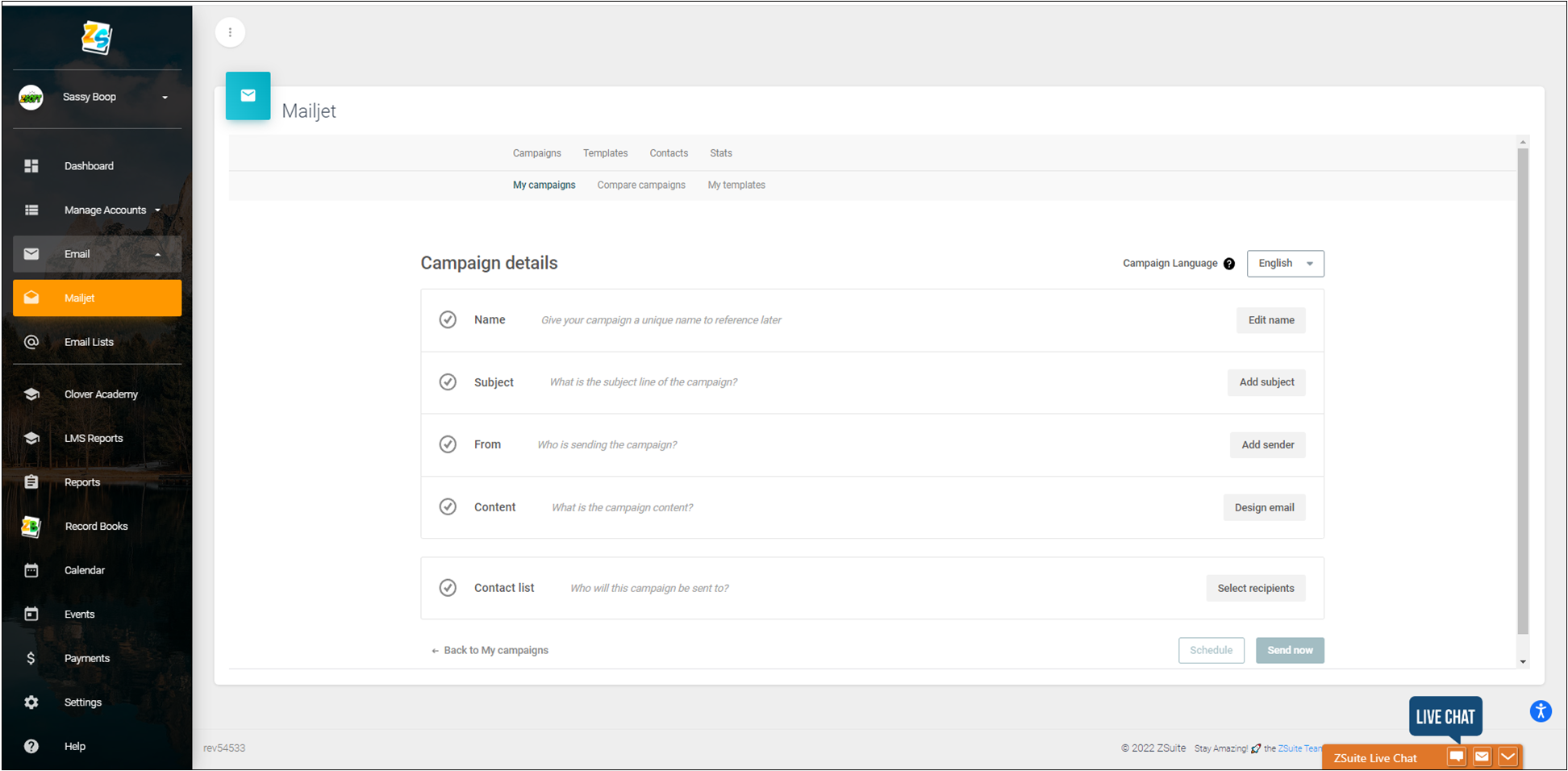Open the Dashboard grid icon
Screen dimensions: 1568x771
31,166
